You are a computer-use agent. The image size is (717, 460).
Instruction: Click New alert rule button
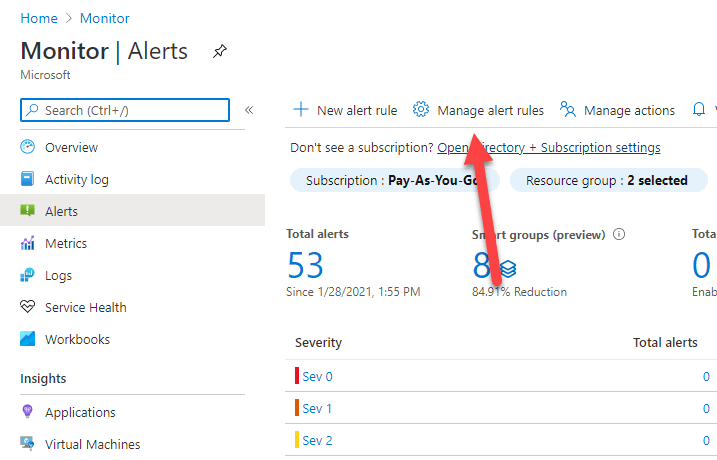pyautogui.click(x=345, y=110)
